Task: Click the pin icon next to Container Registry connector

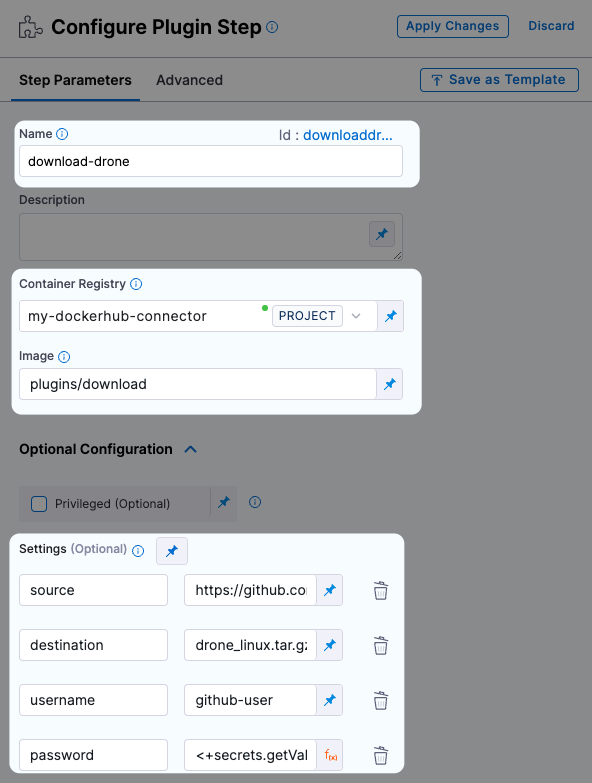Action: [x=390, y=316]
